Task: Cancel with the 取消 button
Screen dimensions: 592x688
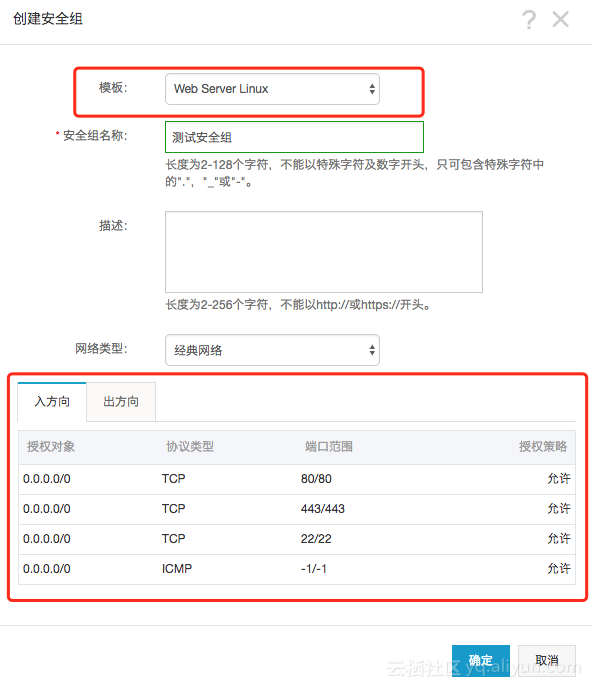Action: pyautogui.click(x=547, y=660)
